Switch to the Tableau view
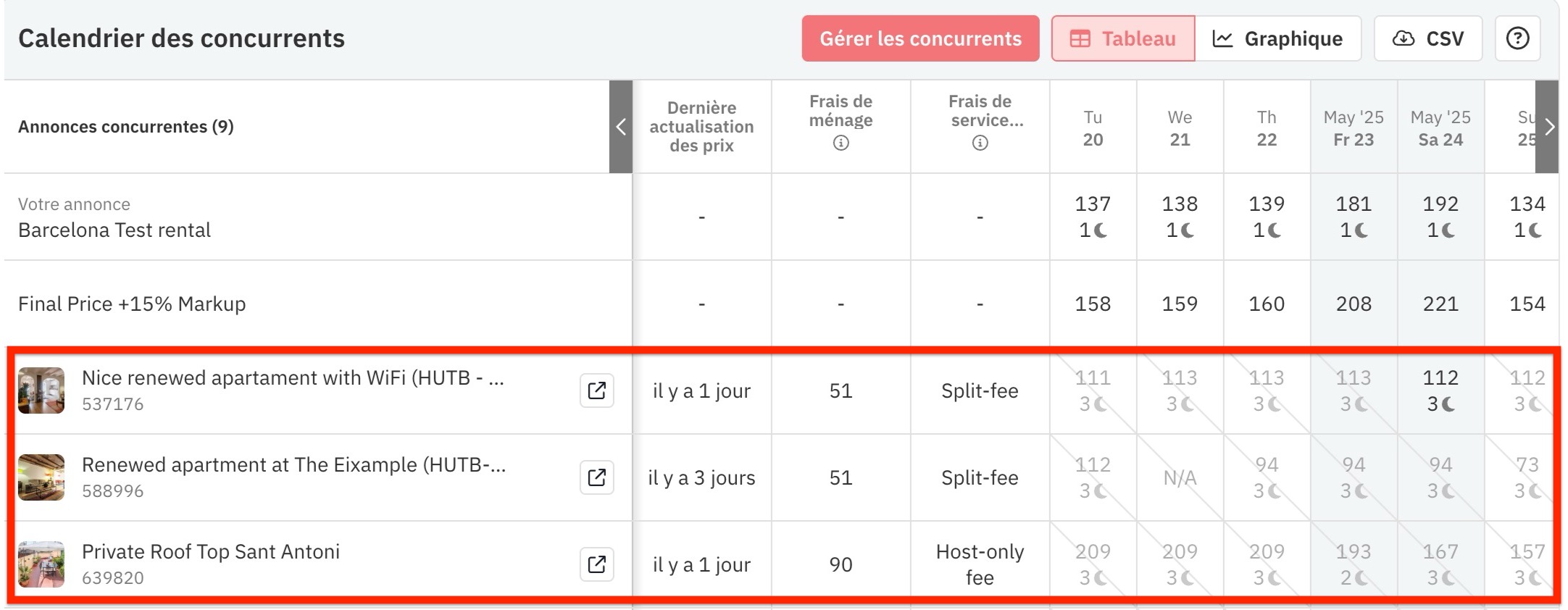Viewport: 1568px width, 610px height. click(x=1123, y=38)
